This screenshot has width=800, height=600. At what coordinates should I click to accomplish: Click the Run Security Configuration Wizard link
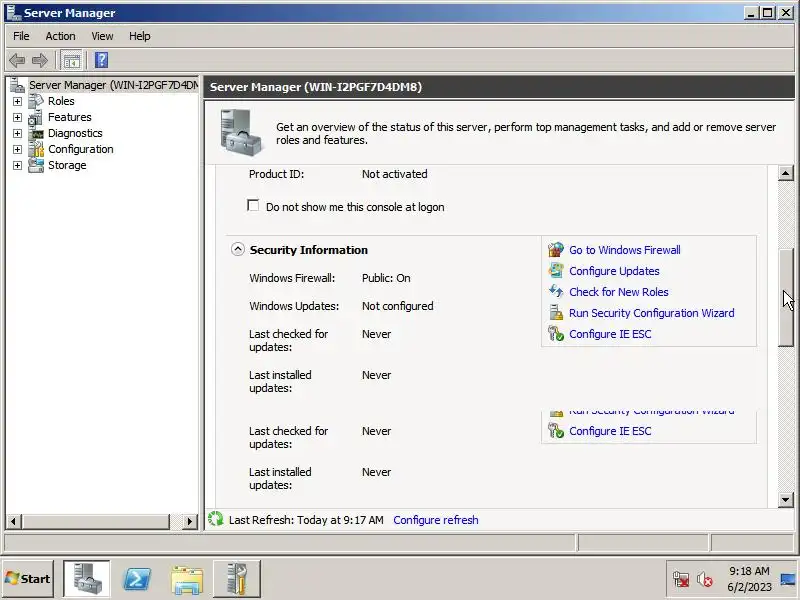(652, 313)
